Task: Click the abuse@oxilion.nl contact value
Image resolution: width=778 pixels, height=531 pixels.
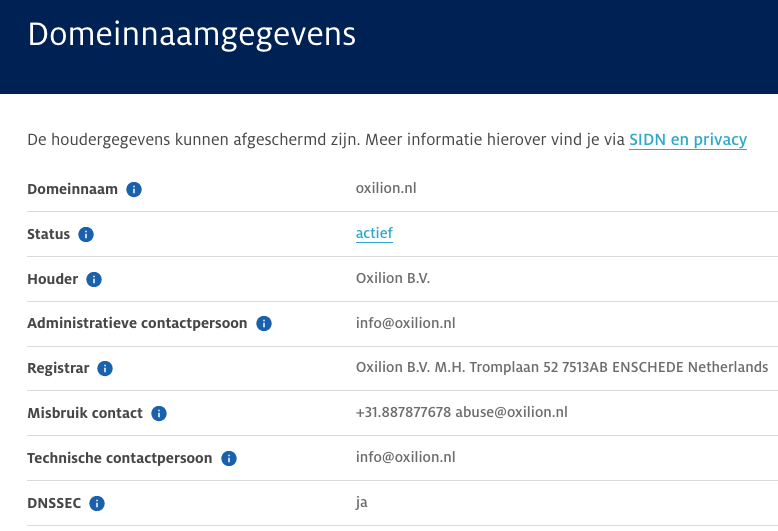Action: 511,412
